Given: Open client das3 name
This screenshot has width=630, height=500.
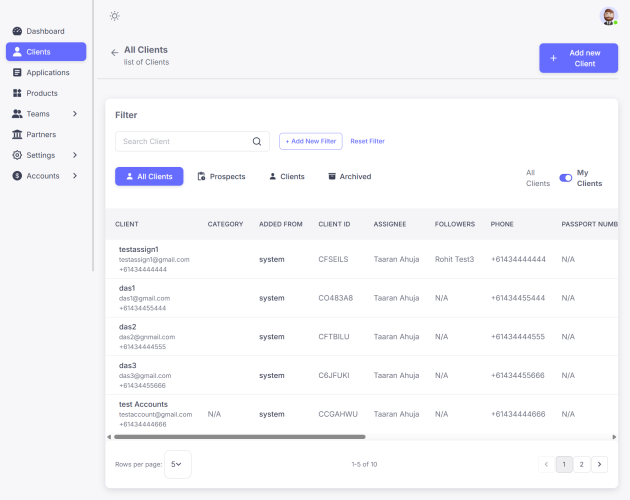Looking at the screenshot, I should tap(127, 365).
